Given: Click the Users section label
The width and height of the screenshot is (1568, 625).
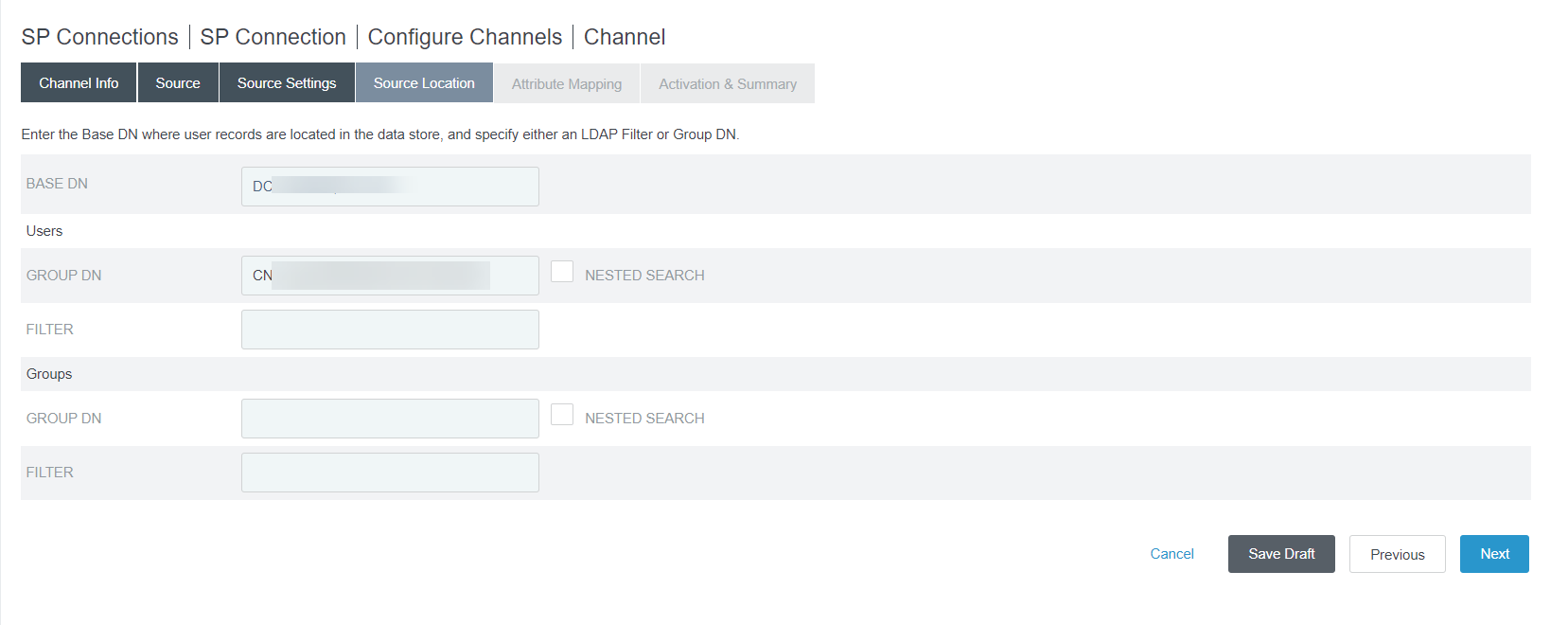Looking at the screenshot, I should tap(44, 231).
